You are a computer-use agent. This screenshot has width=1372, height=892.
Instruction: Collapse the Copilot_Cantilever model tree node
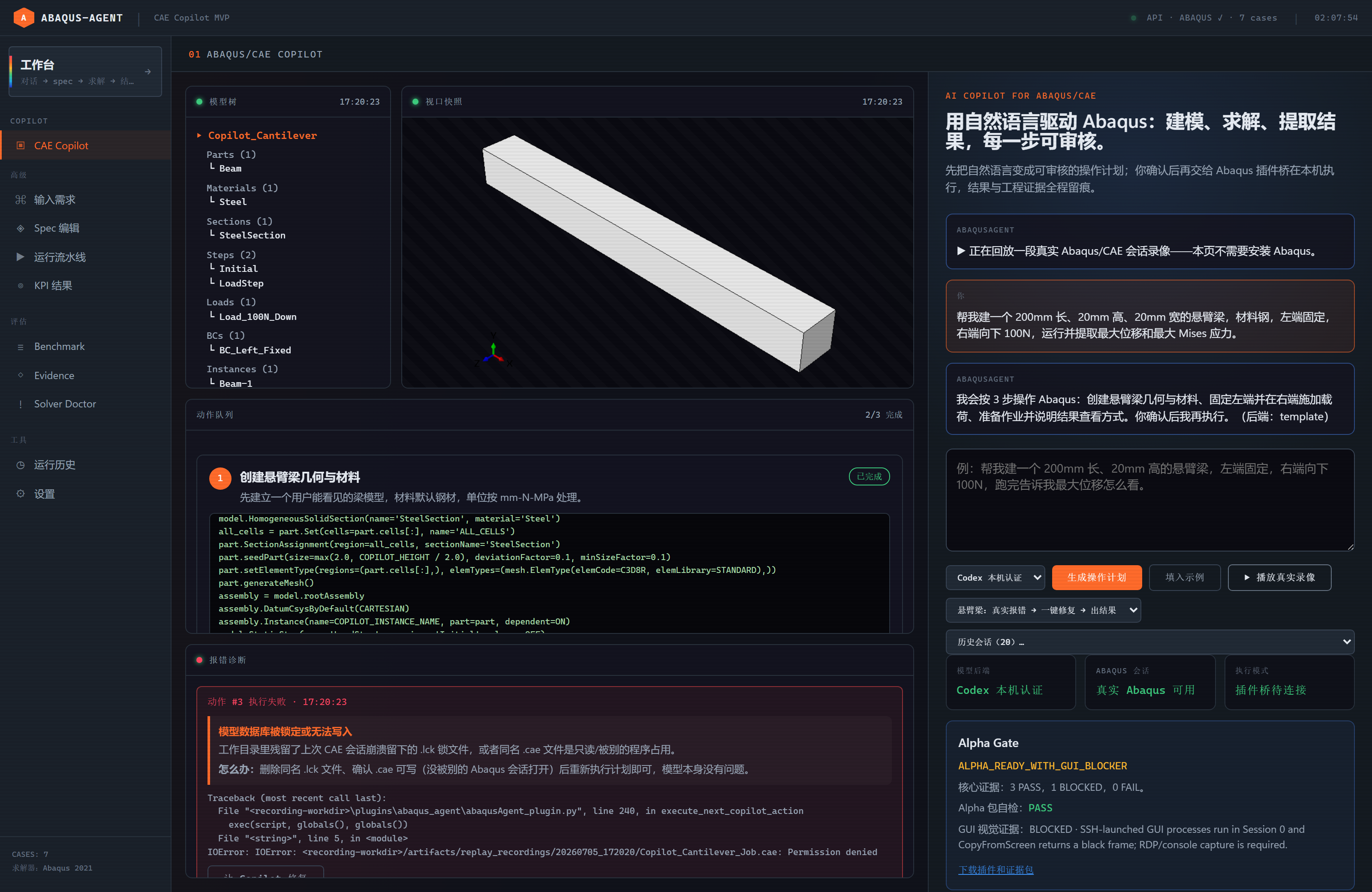(199, 136)
